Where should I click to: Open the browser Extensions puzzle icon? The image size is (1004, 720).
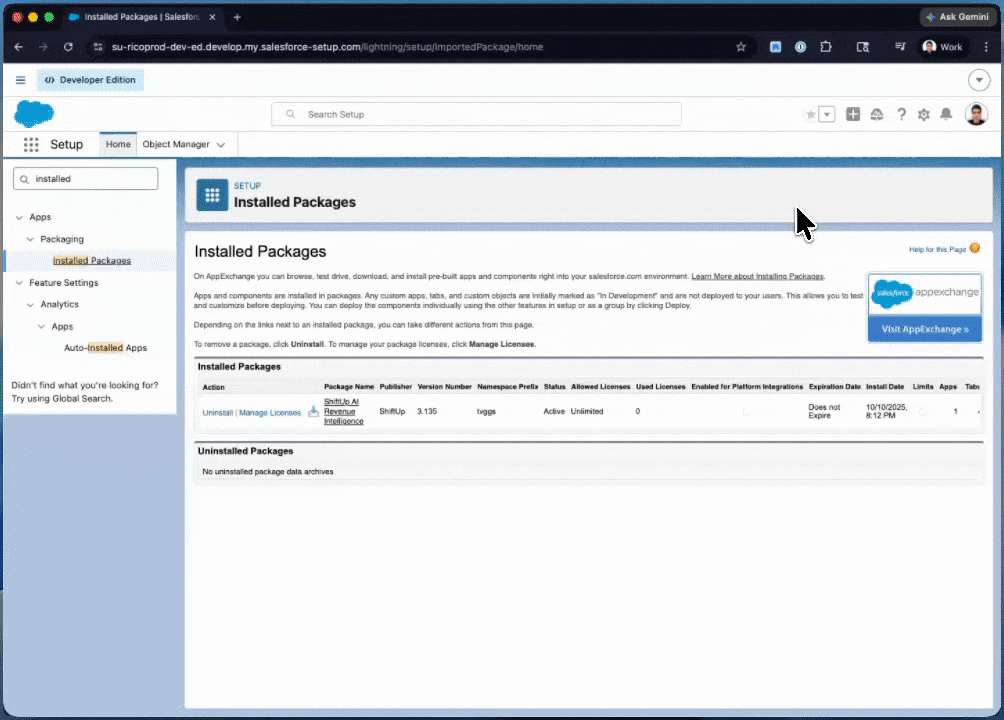(x=826, y=47)
